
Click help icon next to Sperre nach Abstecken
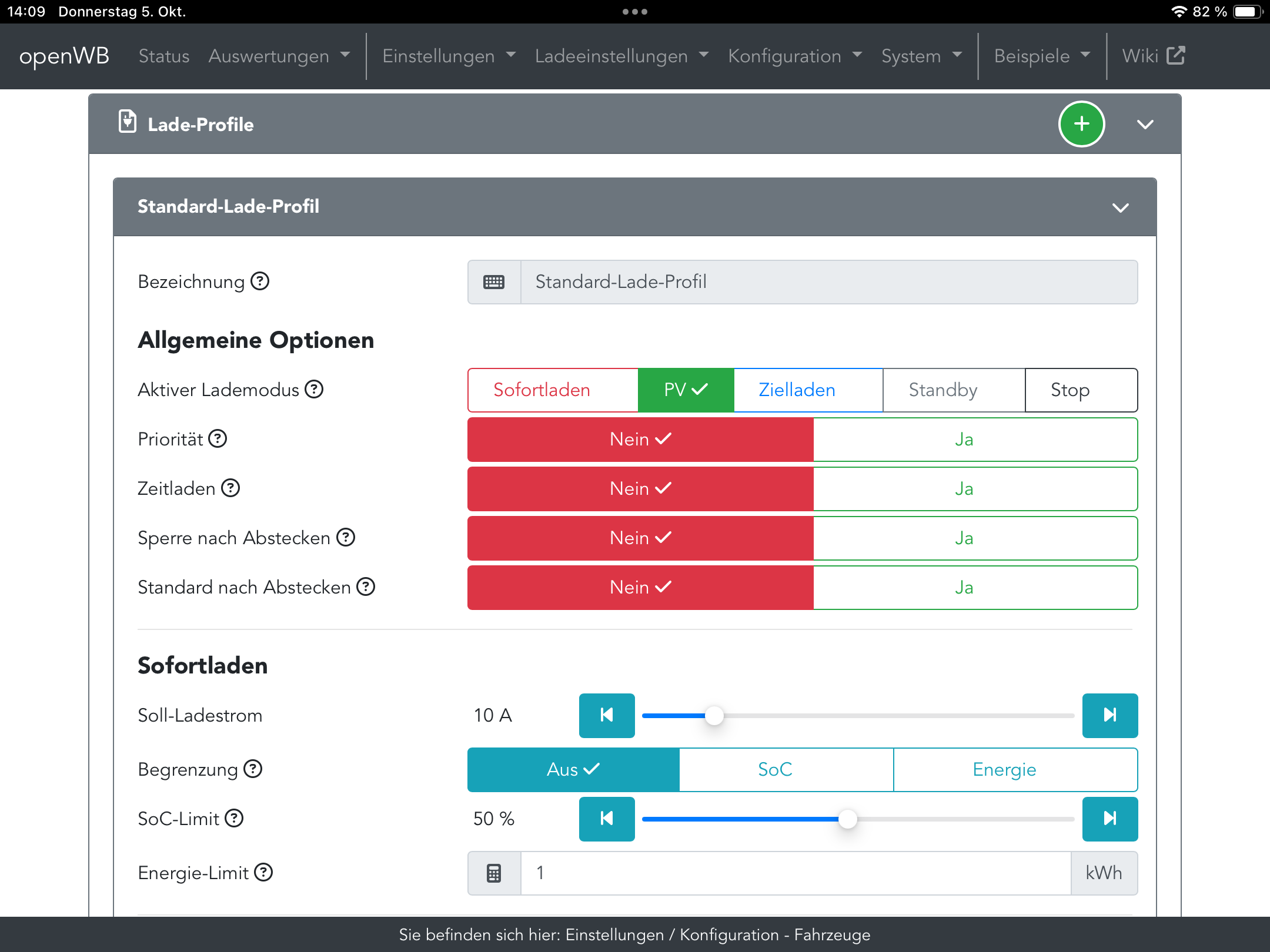(x=346, y=537)
